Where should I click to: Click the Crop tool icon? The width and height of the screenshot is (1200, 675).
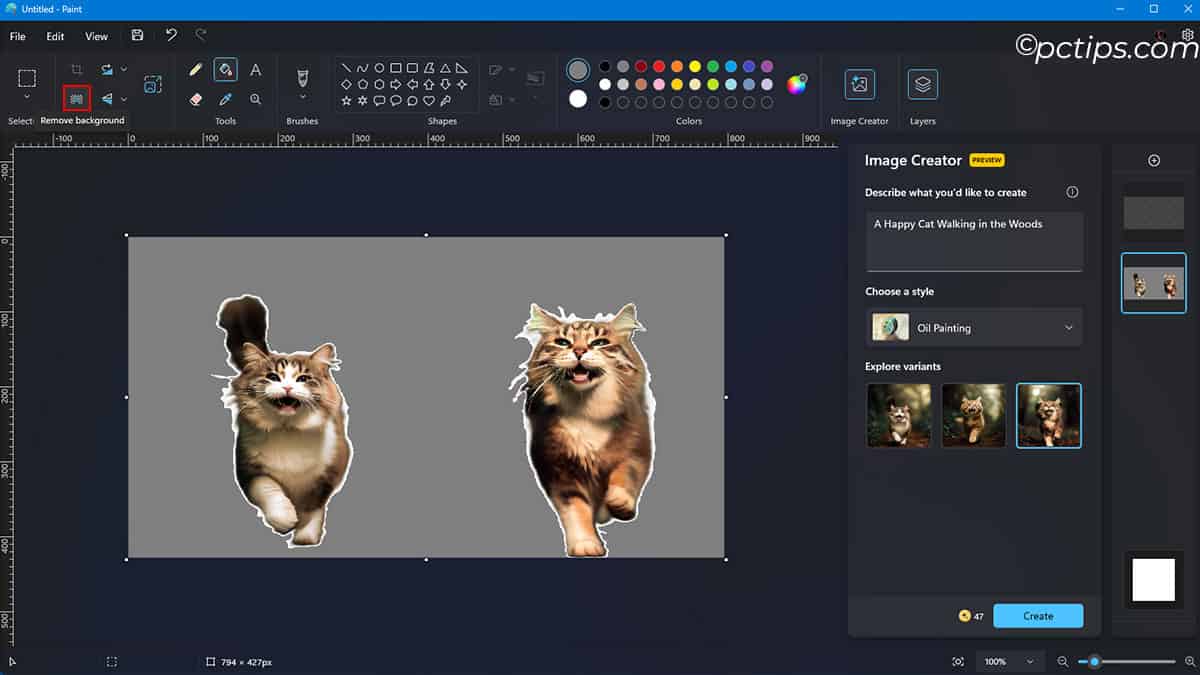(x=77, y=68)
